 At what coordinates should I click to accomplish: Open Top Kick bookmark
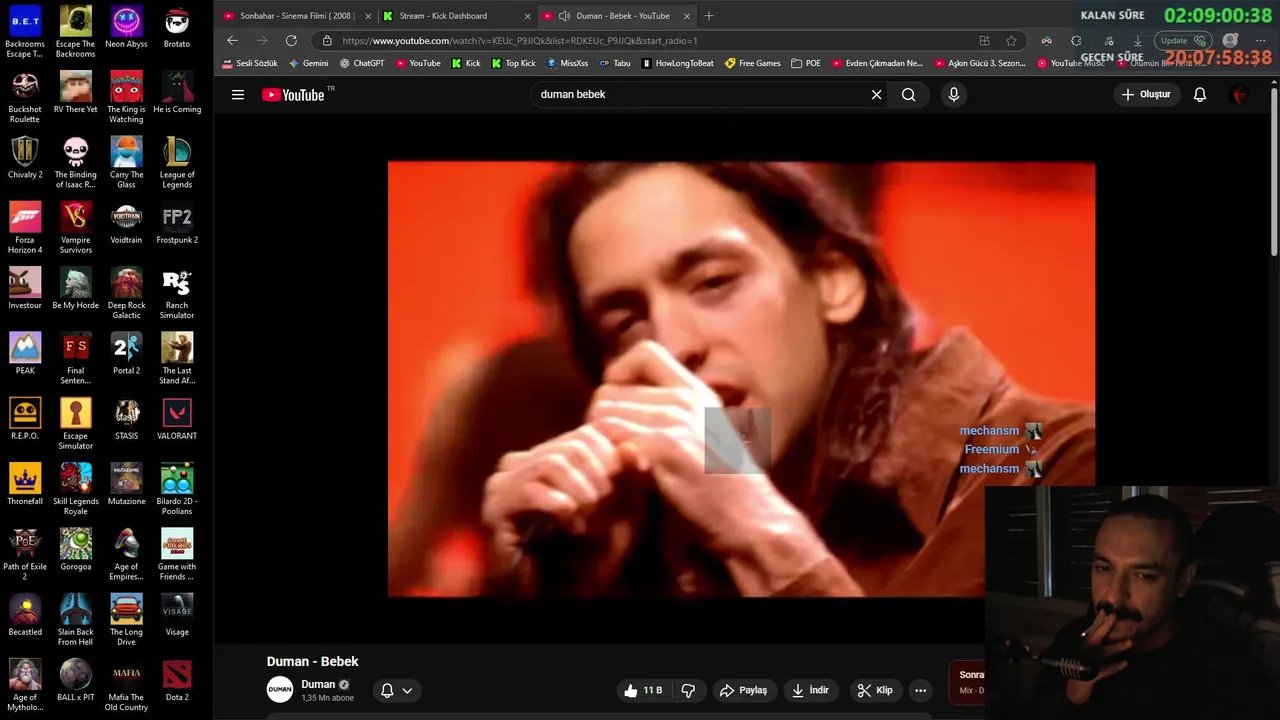coord(513,63)
